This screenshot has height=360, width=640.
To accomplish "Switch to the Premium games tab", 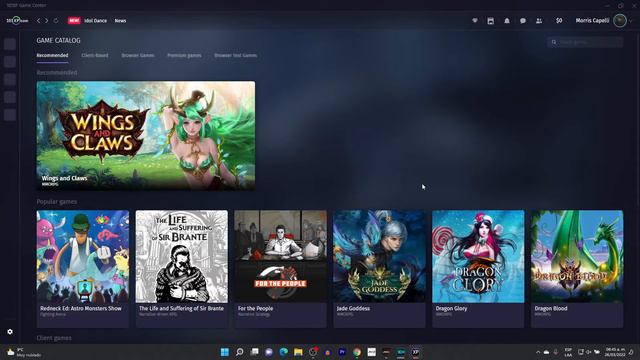I will click(184, 56).
